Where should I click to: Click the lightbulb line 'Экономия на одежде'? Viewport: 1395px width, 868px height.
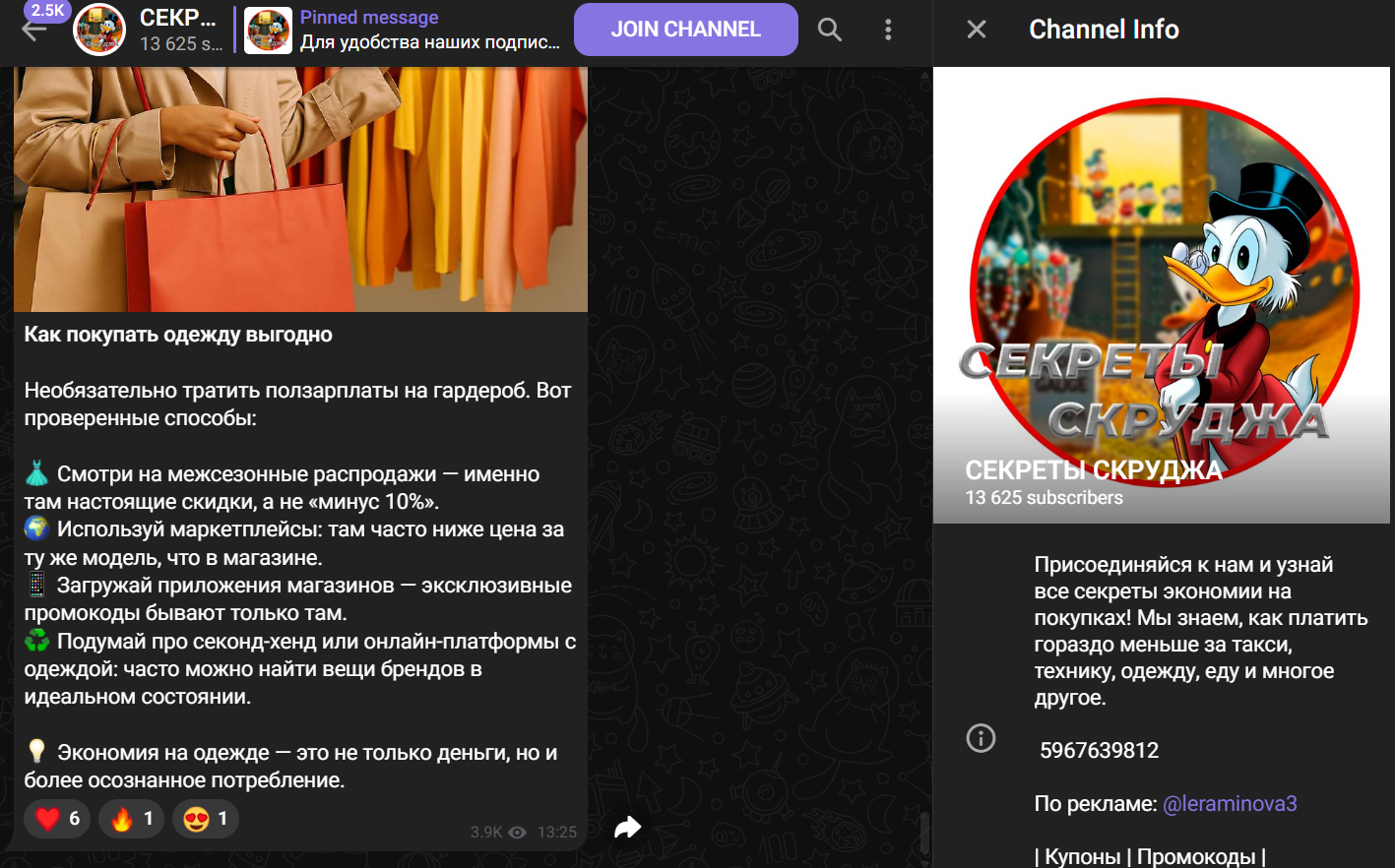(291, 767)
